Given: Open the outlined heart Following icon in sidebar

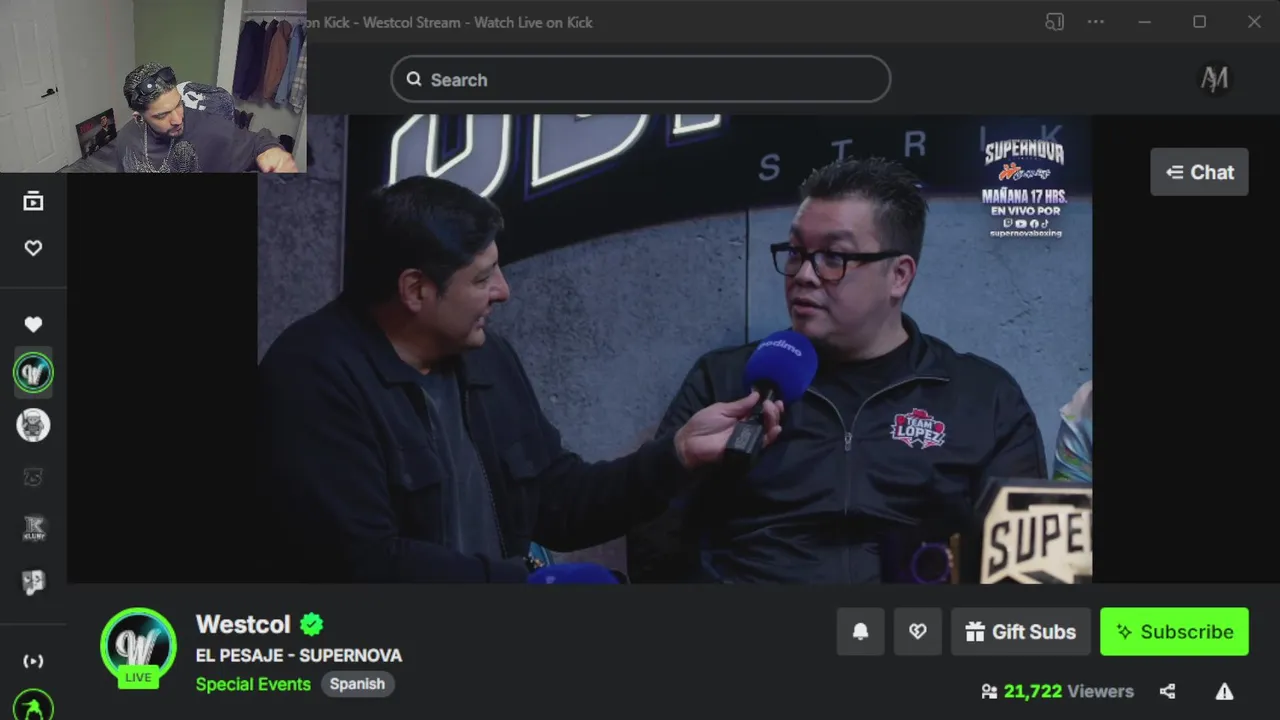Looking at the screenshot, I should click(33, 248).
